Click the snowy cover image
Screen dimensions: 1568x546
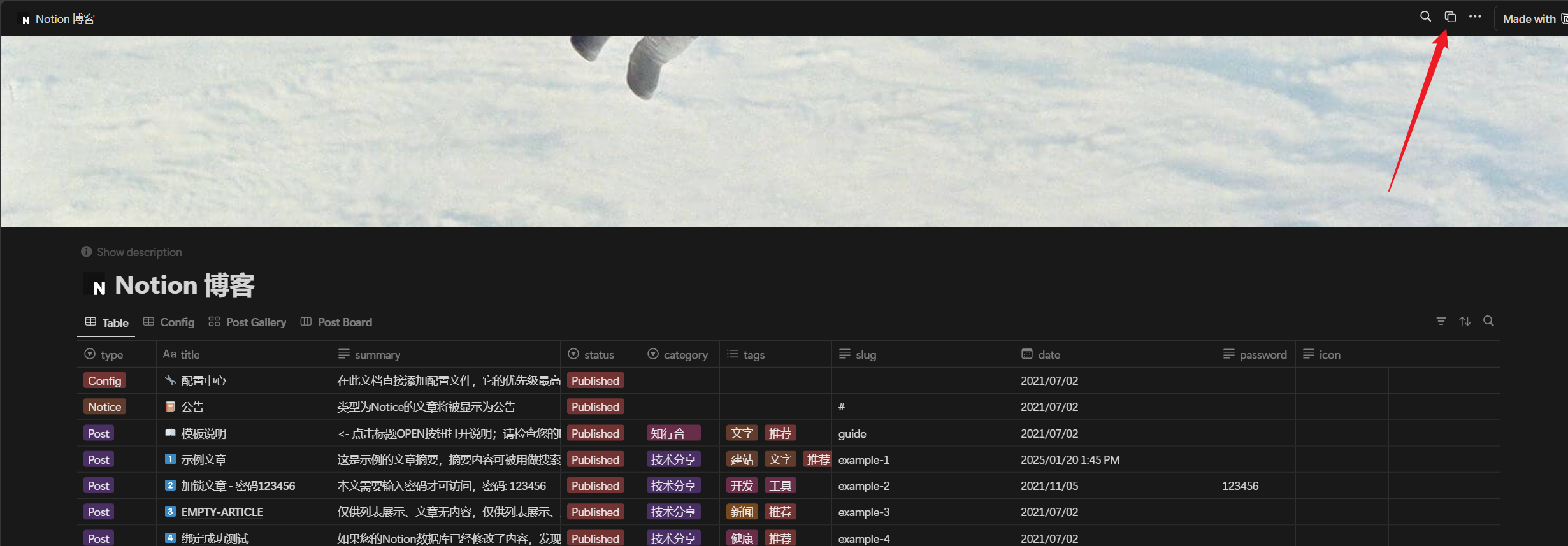(784, 131)
